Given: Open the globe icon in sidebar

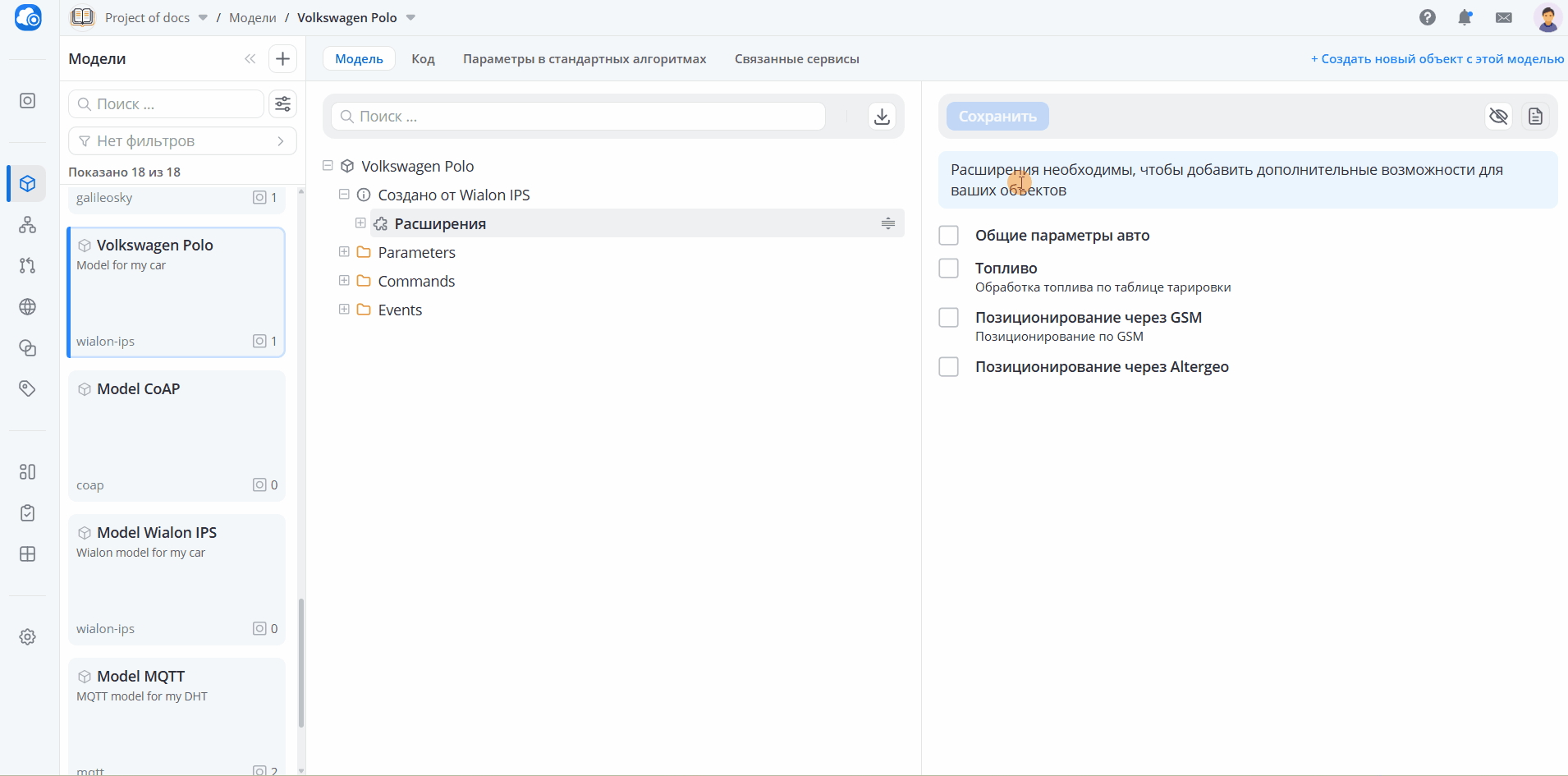Looking at the screenshot, I should (28, 306).
